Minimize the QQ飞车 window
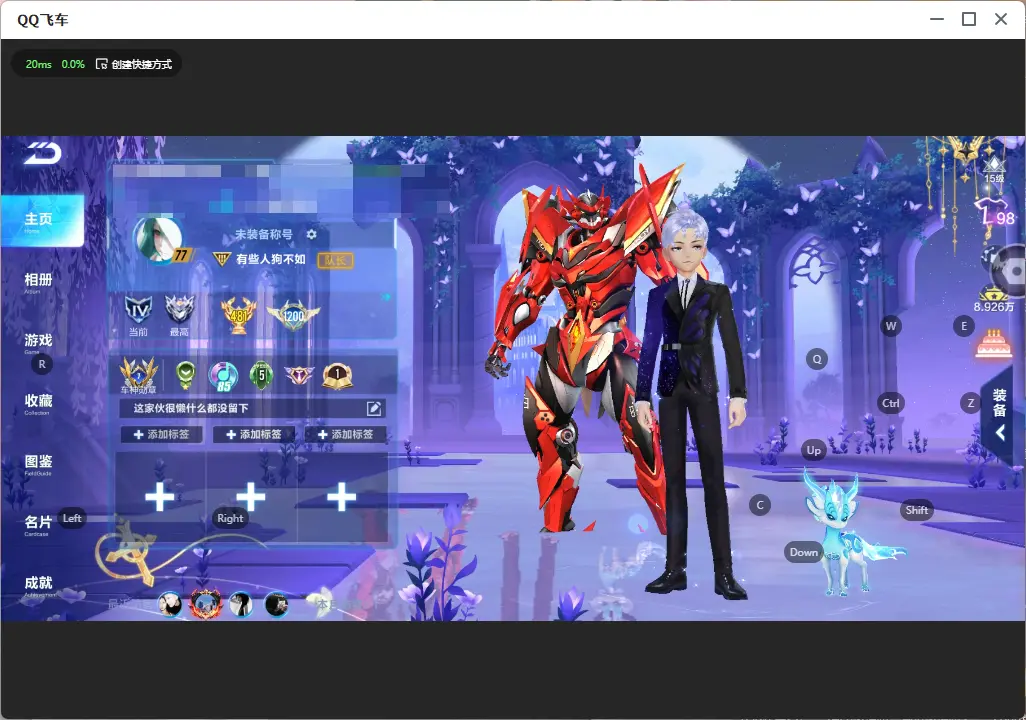The width and height of the screenshot is (1026, 720). 937,20
